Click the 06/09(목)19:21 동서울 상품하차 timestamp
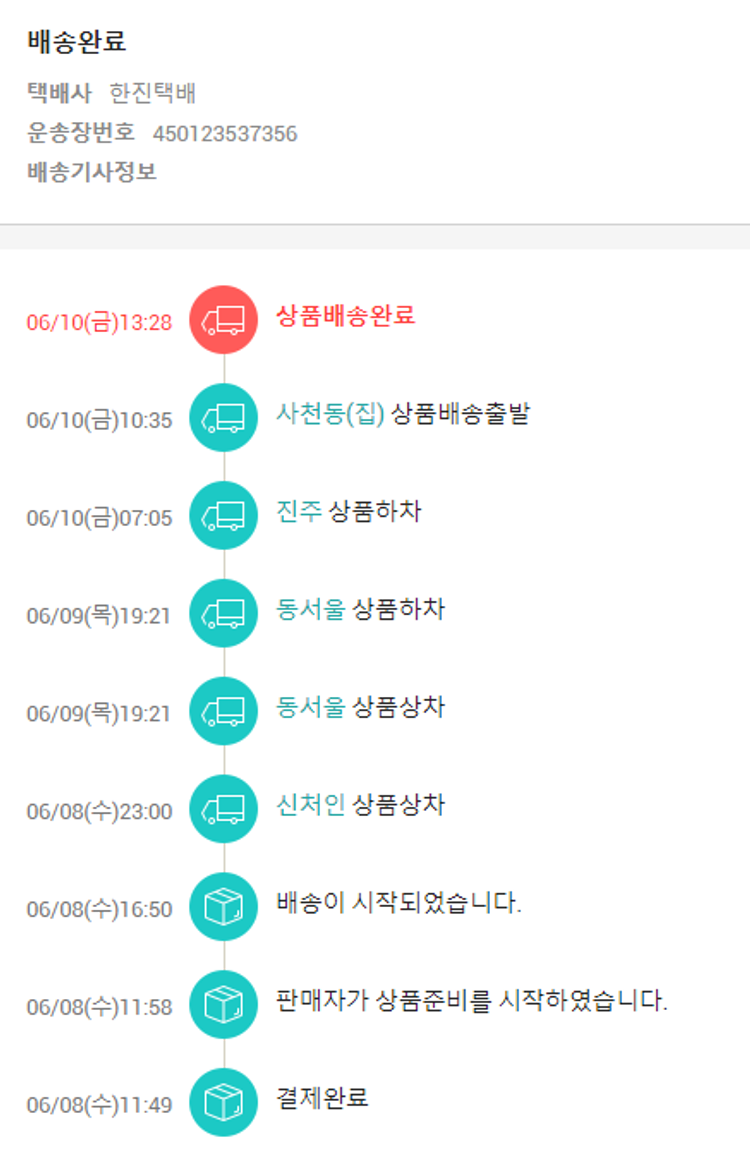Screen dimensions: 750x1164 click(x=99, y=616)
